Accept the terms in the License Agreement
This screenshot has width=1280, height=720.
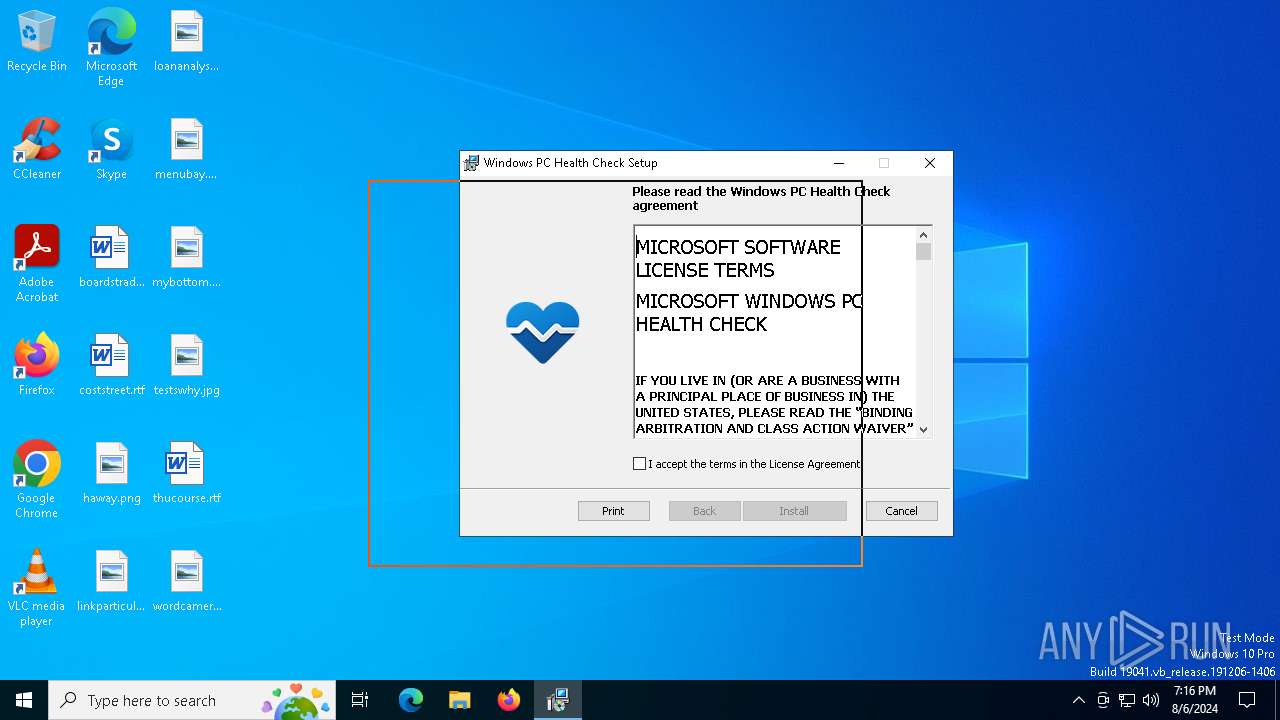640,464
